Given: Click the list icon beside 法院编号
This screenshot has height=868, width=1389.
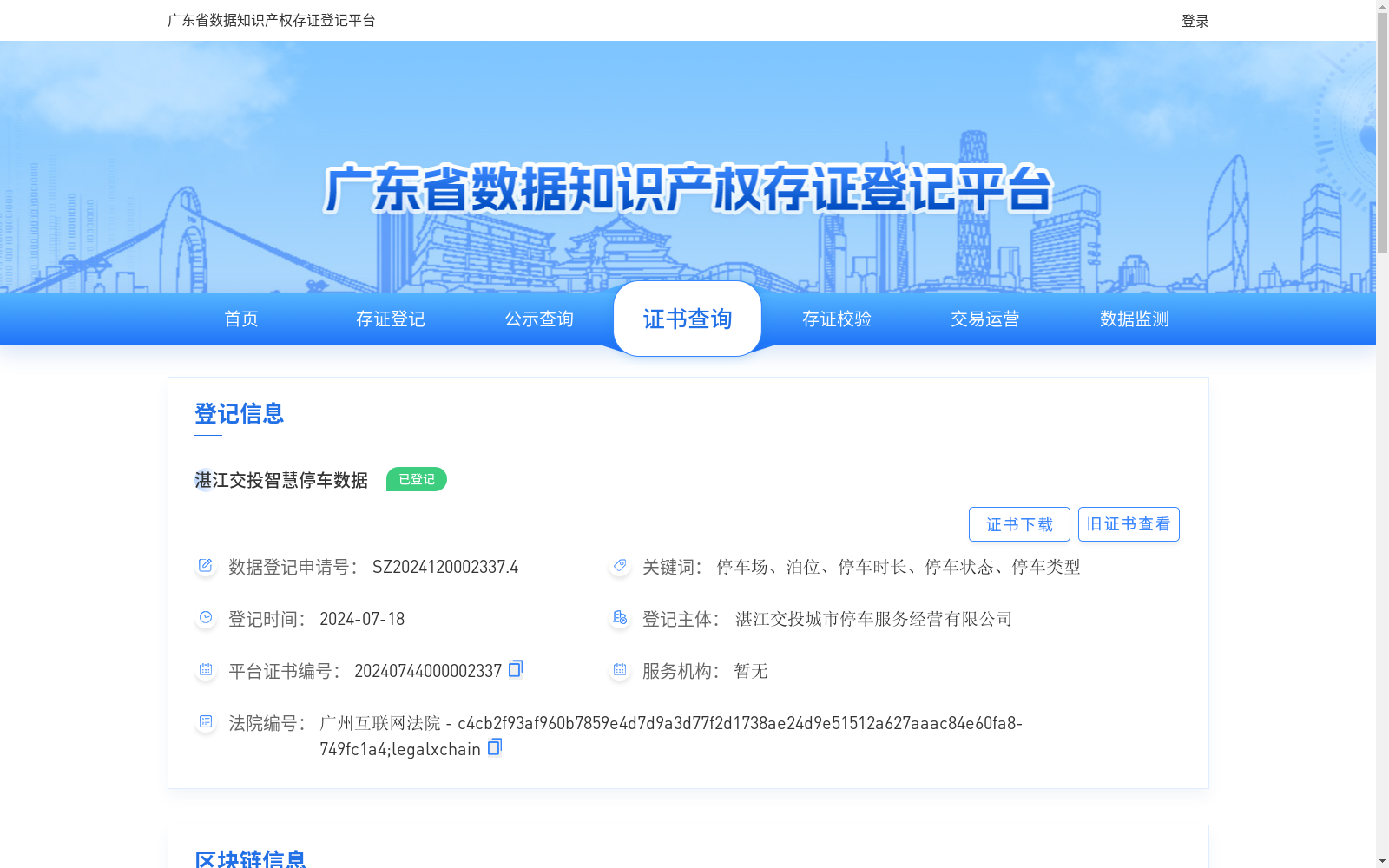Looking at the screenshot, I should 206,722.
